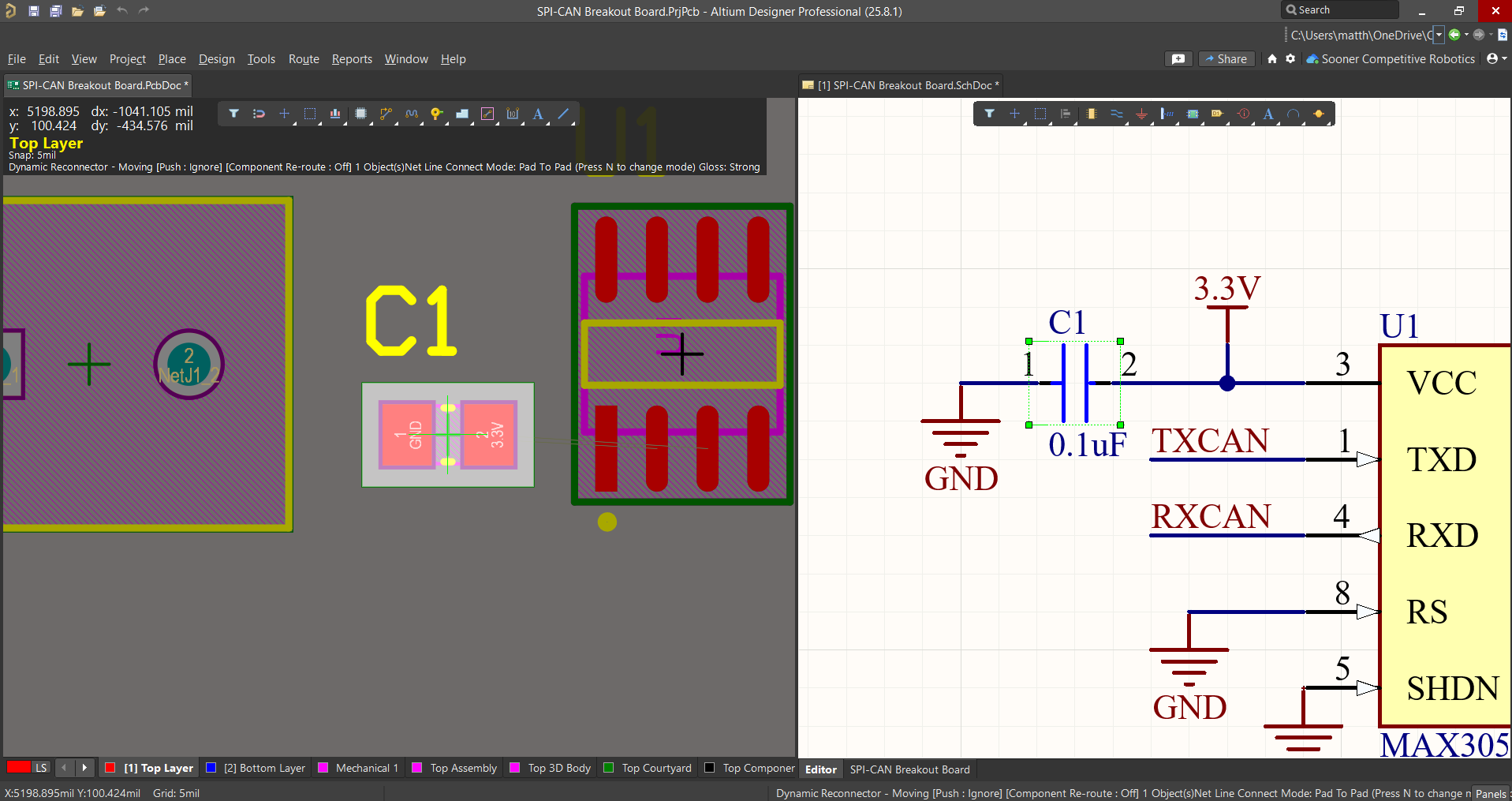
Task: Click the Save All icon
Action: click(x=56, y=11)
